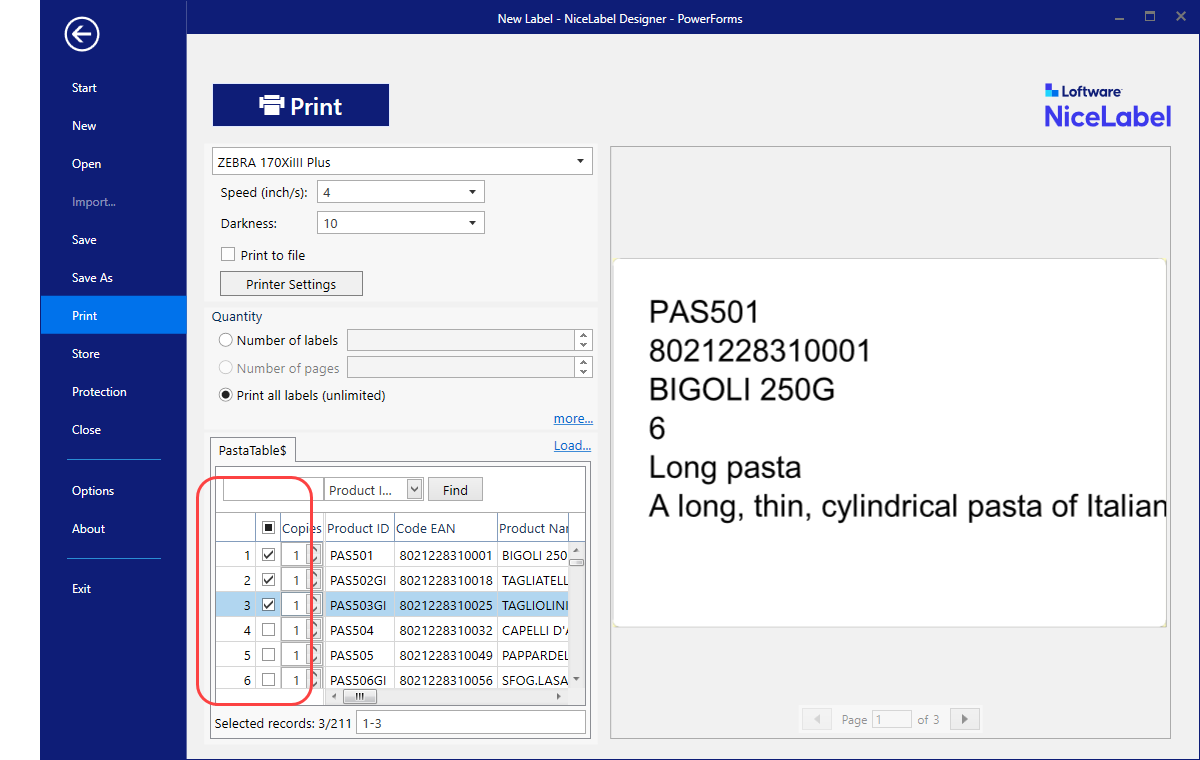The image size is (1200, 760).
Task: Open the Product I... search field dropdown
Action: point(374,489)
